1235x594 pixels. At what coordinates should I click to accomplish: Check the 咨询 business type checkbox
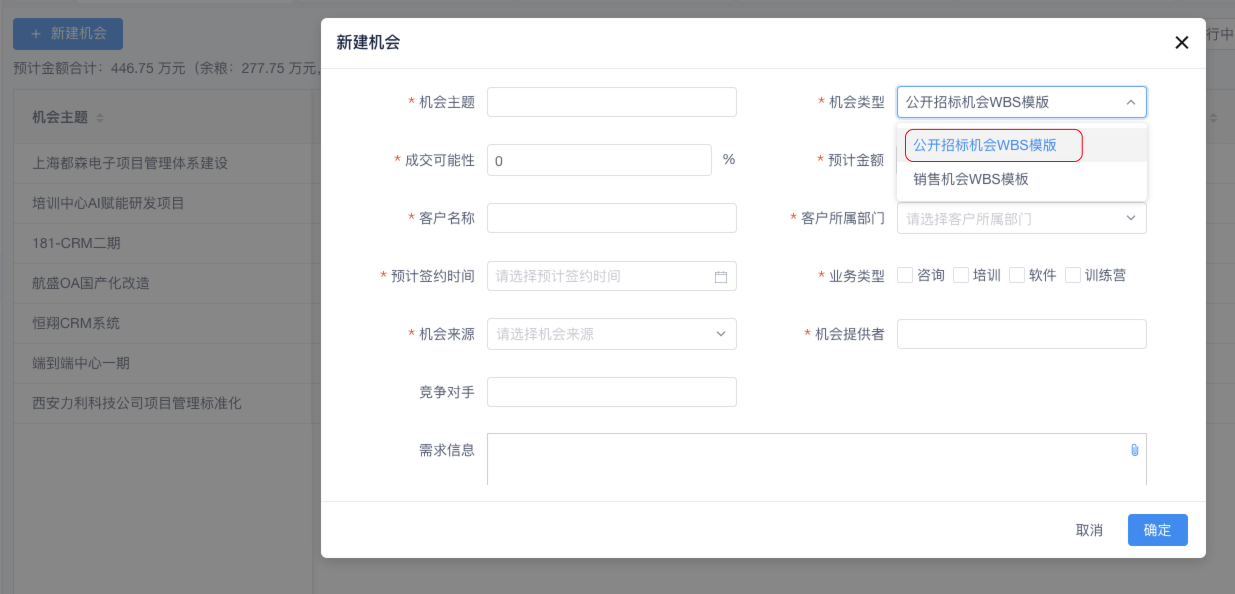point(905,275)
